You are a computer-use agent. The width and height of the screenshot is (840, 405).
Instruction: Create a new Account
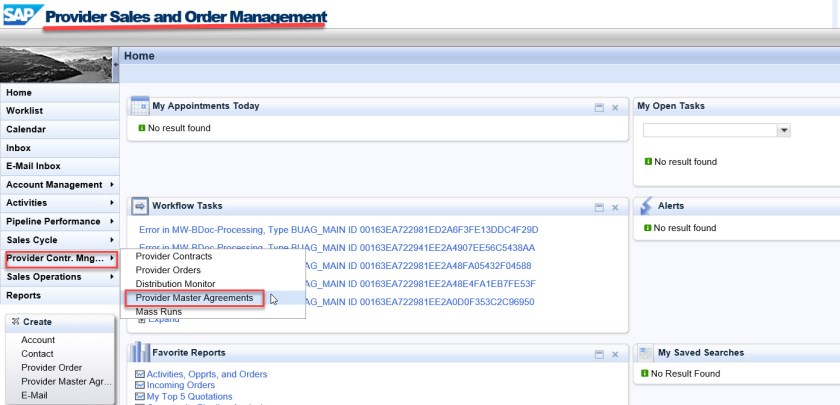(x=38, y=340)
